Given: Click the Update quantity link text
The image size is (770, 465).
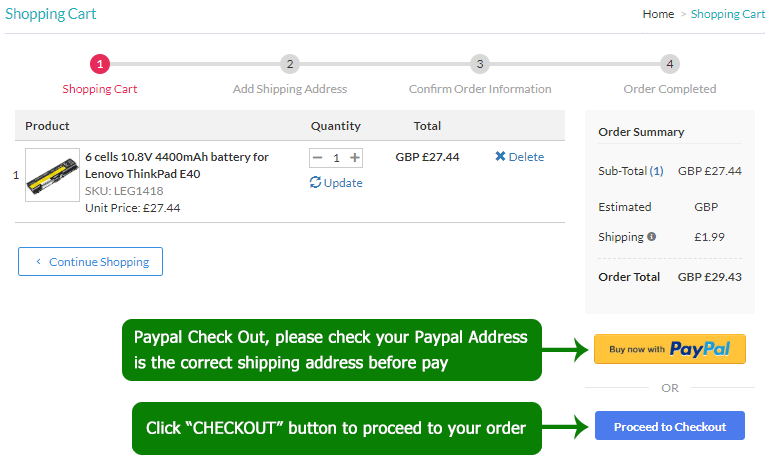Looking at the screenshot, I should coord(344,183).
